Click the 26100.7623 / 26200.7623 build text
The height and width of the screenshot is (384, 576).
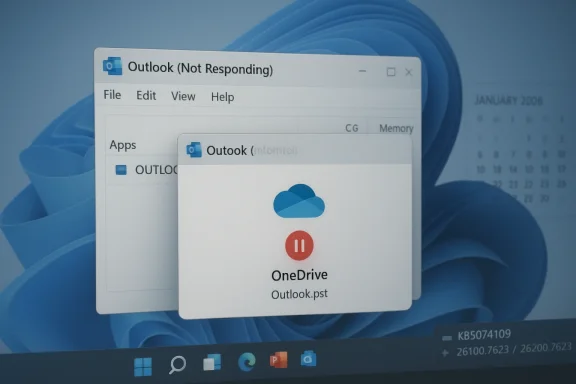[514, 349]
